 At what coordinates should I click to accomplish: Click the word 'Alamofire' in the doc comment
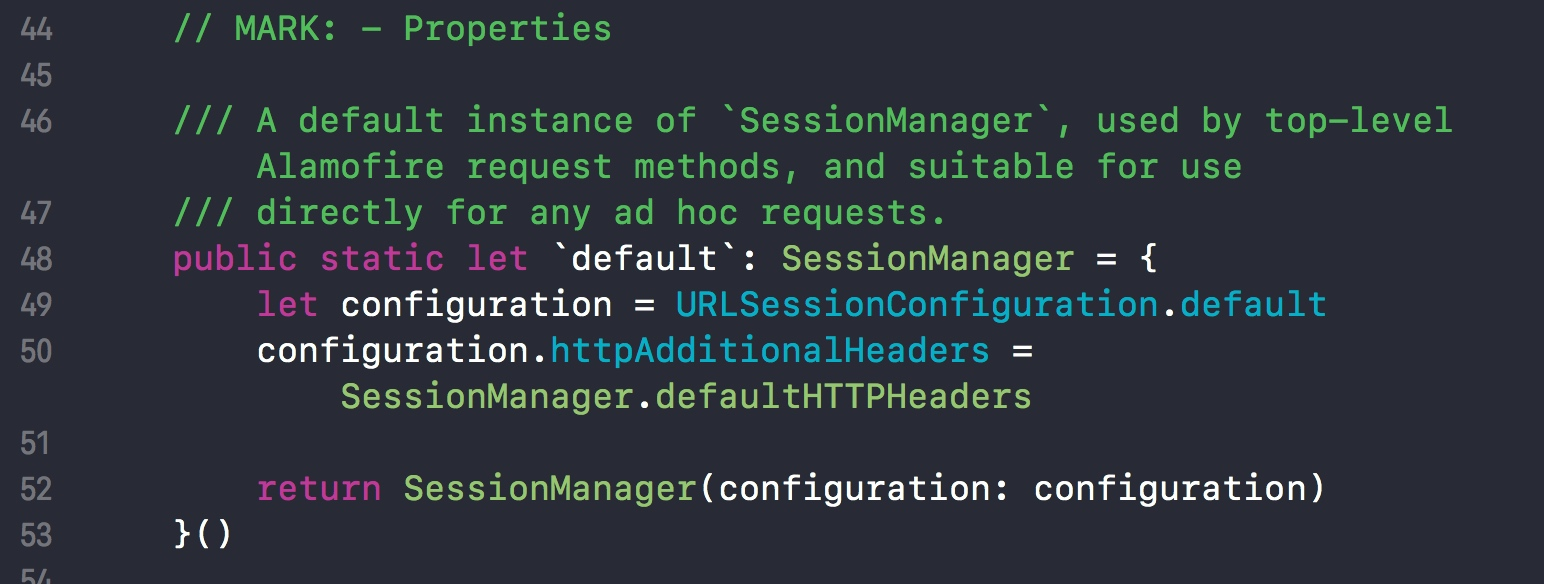[350, 167]
